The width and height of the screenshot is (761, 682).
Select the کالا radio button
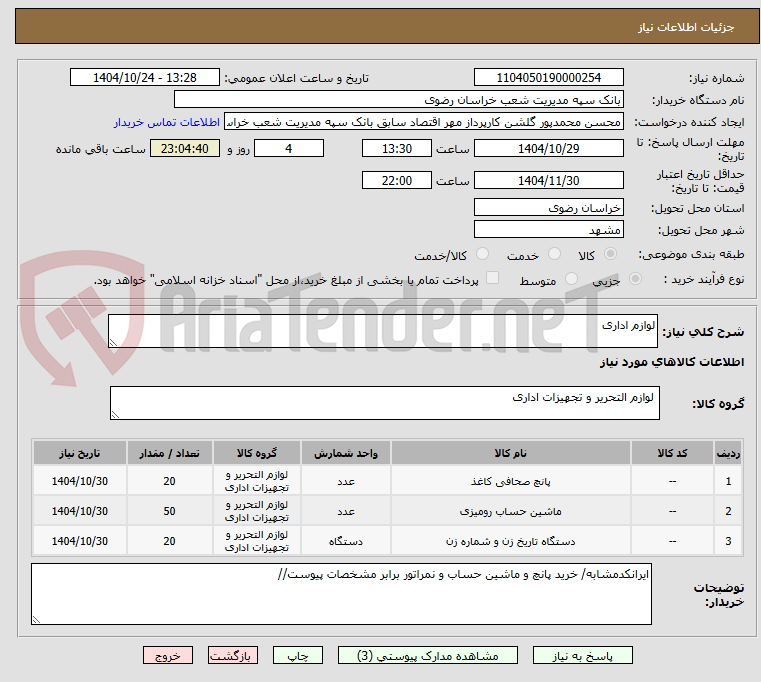click(x=610, y=254)
